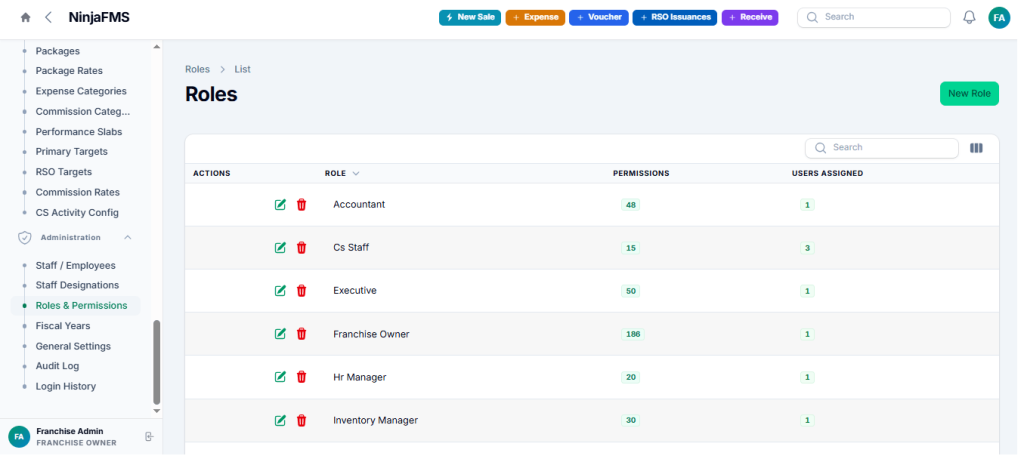Click the sidebar scroll up arrow
The width and height of the screenshot is (1024, 459).
(x=156, y=47)
